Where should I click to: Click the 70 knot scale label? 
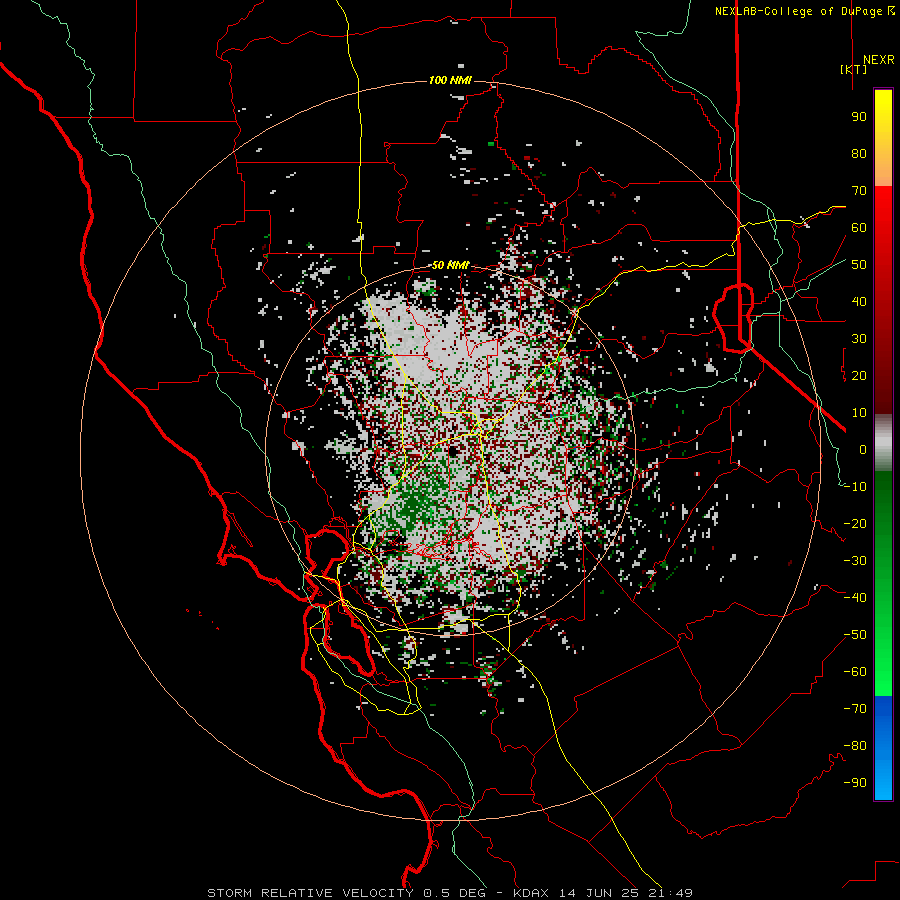pos(859,191)
